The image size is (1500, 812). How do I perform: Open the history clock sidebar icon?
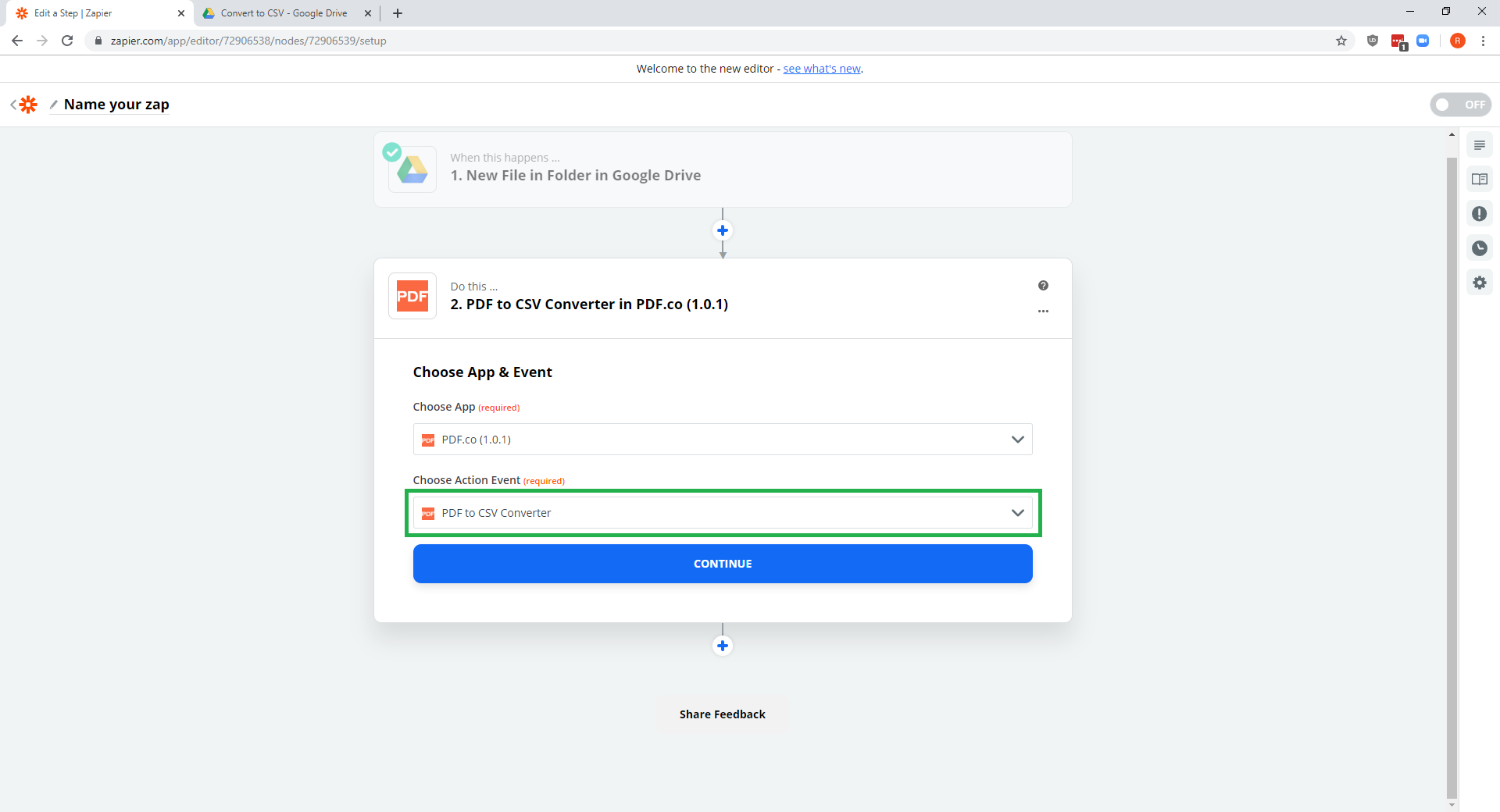1480,248
